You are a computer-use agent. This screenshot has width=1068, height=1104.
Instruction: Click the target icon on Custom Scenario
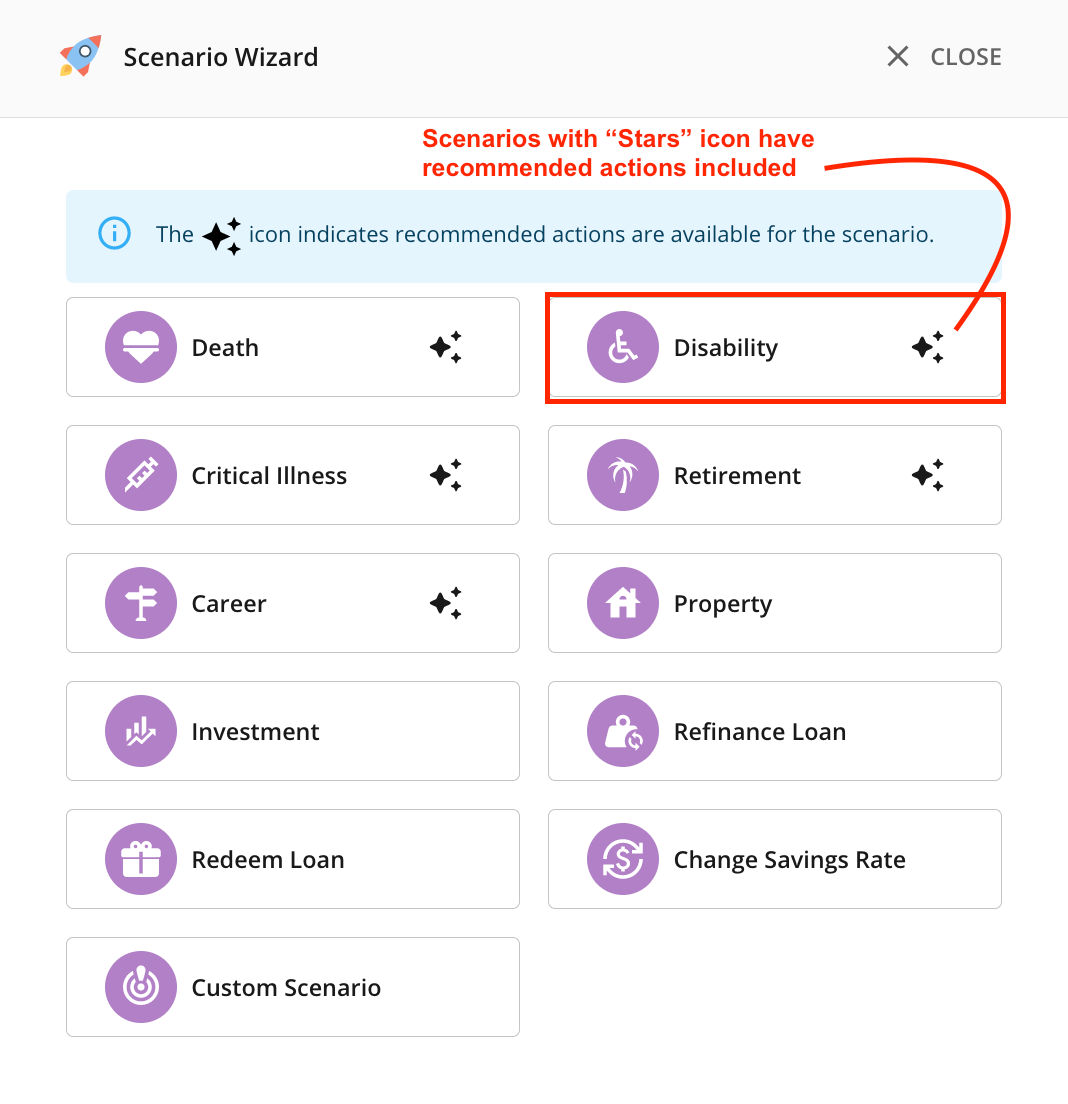pos(141,987)
